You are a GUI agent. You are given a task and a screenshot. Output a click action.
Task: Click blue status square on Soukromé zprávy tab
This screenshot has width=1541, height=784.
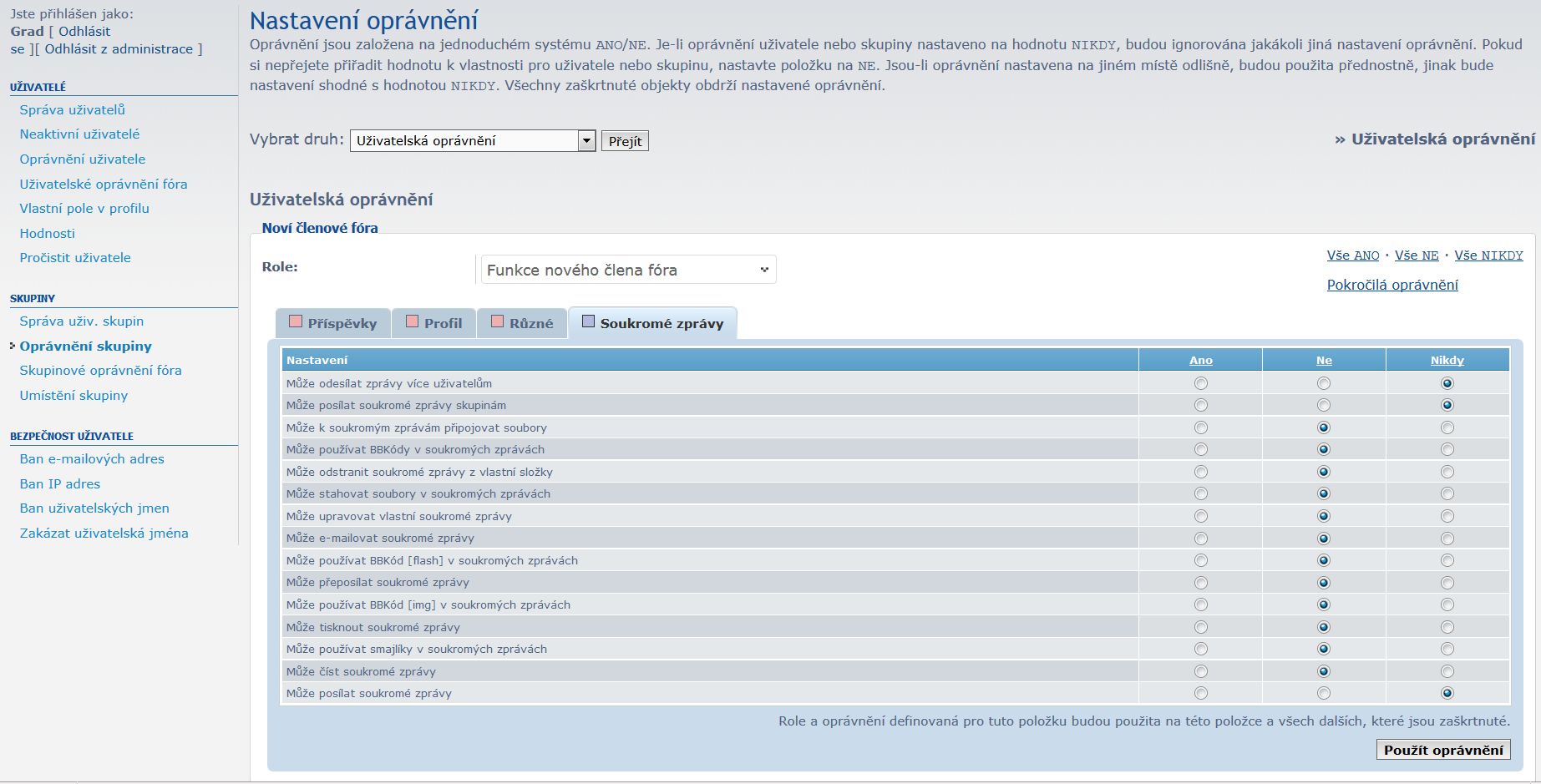588,321
